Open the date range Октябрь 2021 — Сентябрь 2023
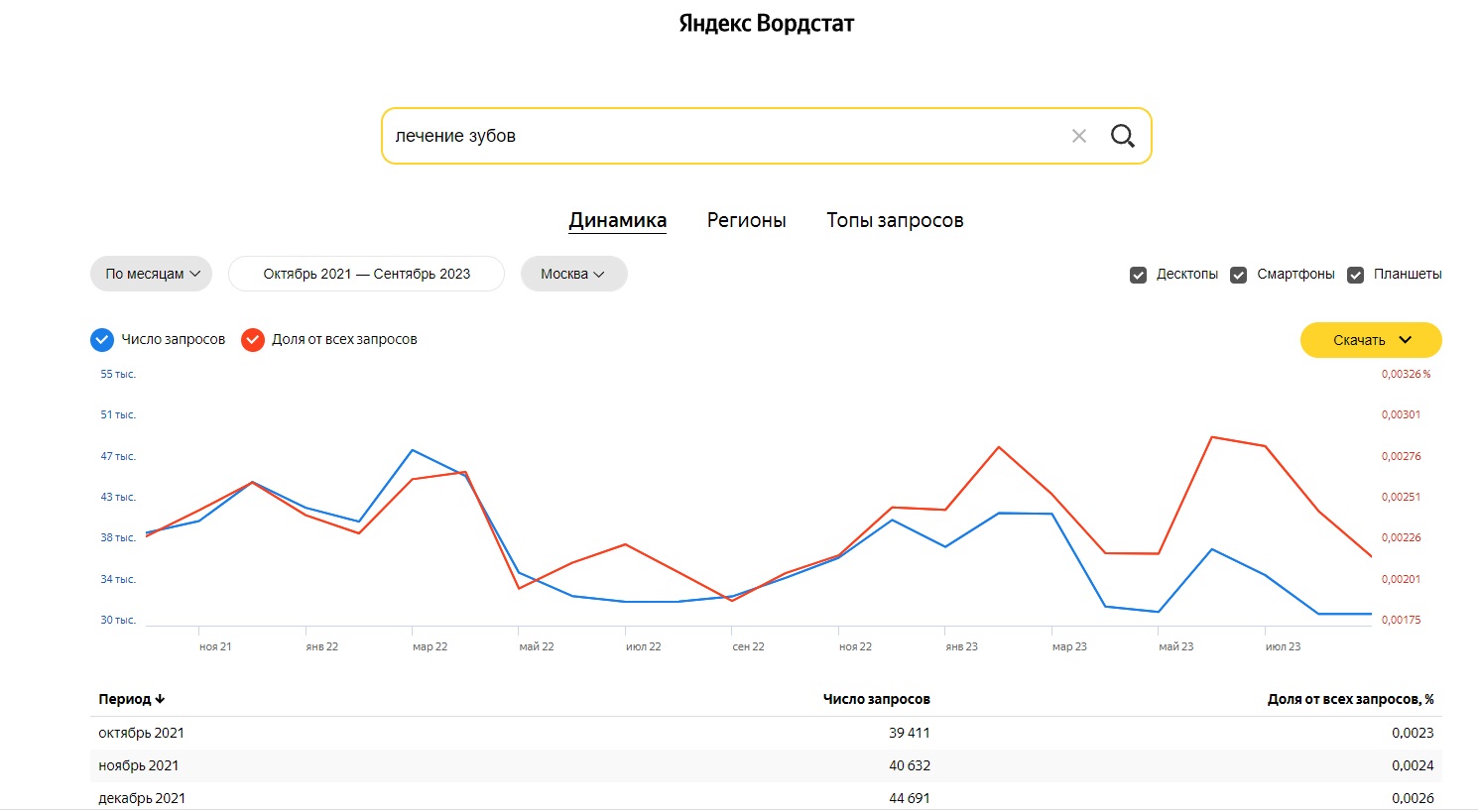 pyautogui.click(x=366, y=275)
